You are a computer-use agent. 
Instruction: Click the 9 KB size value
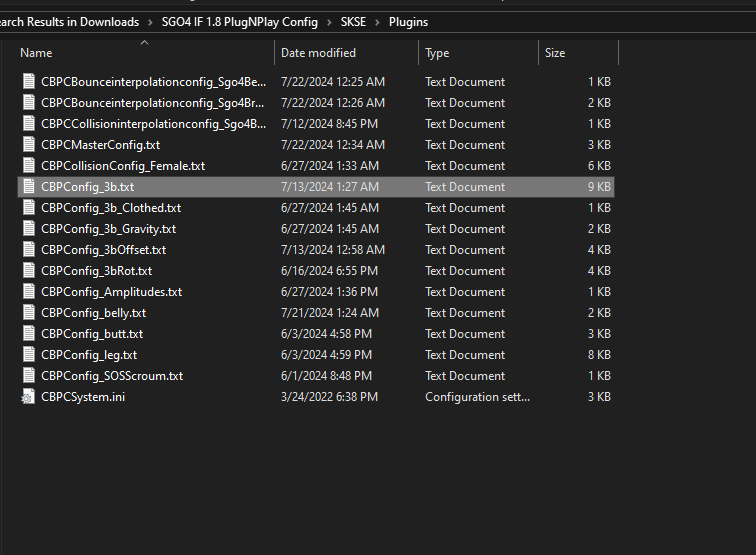[x=599, y=187]
